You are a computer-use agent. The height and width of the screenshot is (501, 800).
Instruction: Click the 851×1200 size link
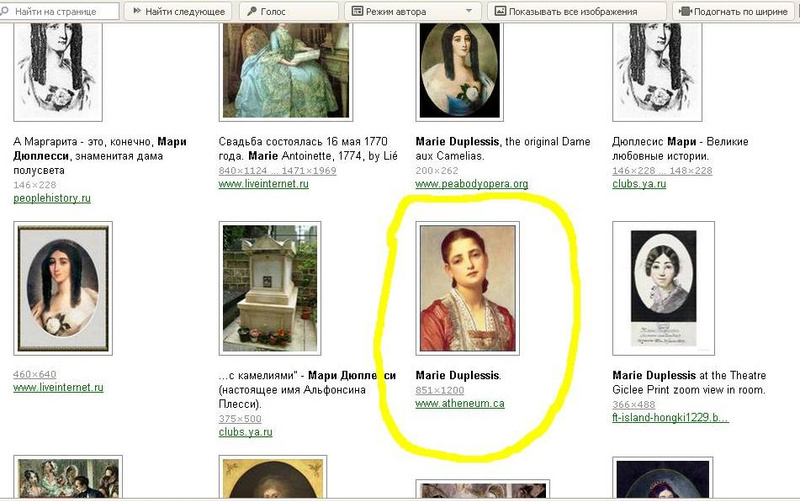click(439, 390)
